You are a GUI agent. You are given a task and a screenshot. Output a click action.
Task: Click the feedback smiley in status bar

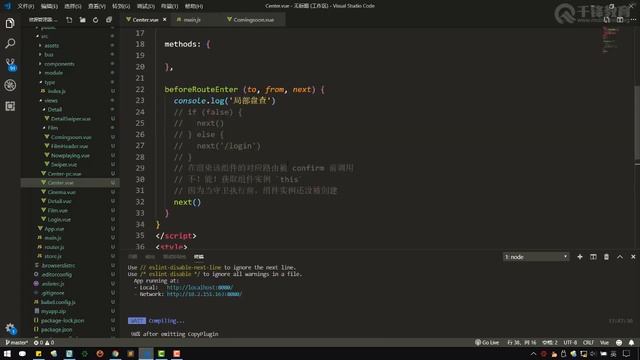tap(619, 342)
